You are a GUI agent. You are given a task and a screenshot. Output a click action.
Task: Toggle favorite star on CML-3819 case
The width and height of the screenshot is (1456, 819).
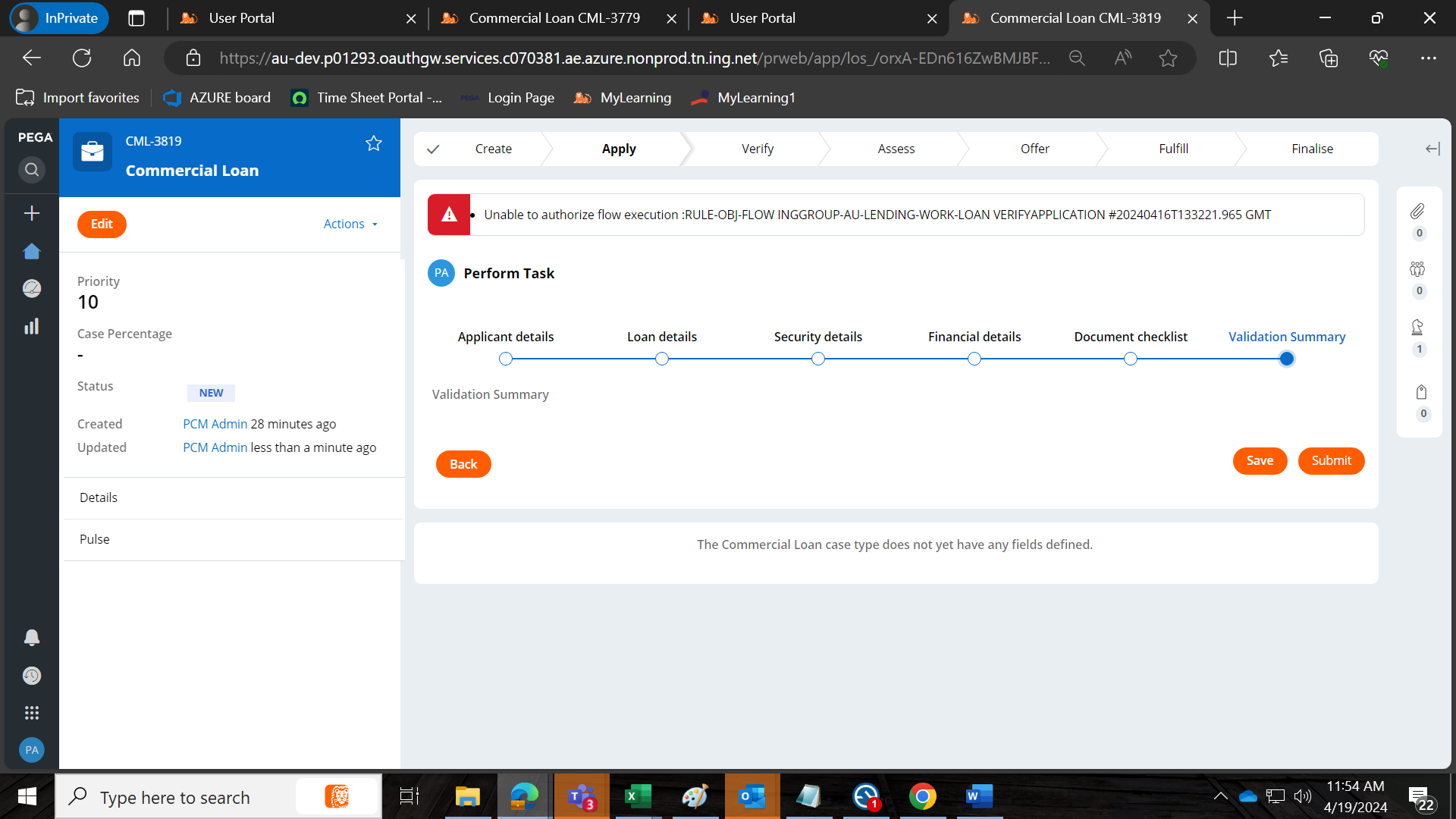coord(373,143)
